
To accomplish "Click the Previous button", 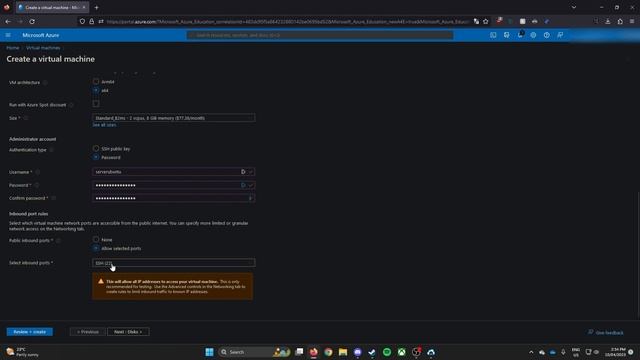I will 88,332.
